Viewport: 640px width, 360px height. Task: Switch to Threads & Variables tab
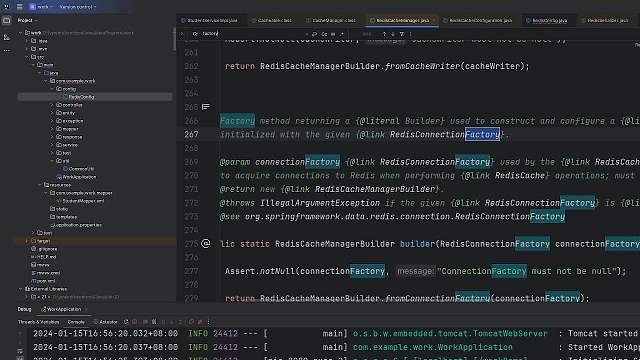point(38,322)
